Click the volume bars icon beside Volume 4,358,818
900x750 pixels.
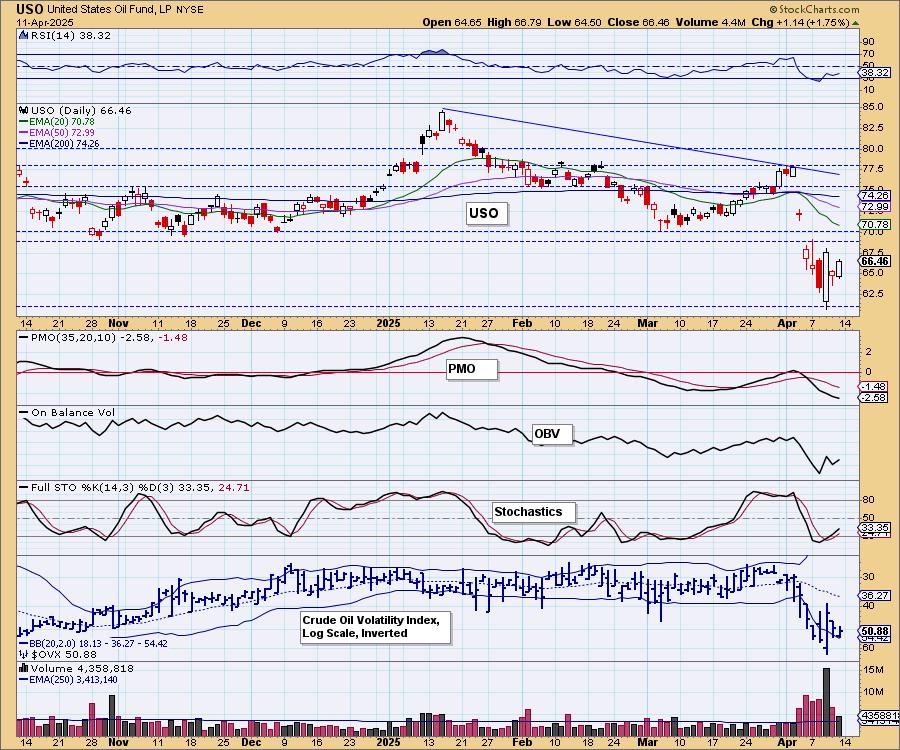click(24, 668)
